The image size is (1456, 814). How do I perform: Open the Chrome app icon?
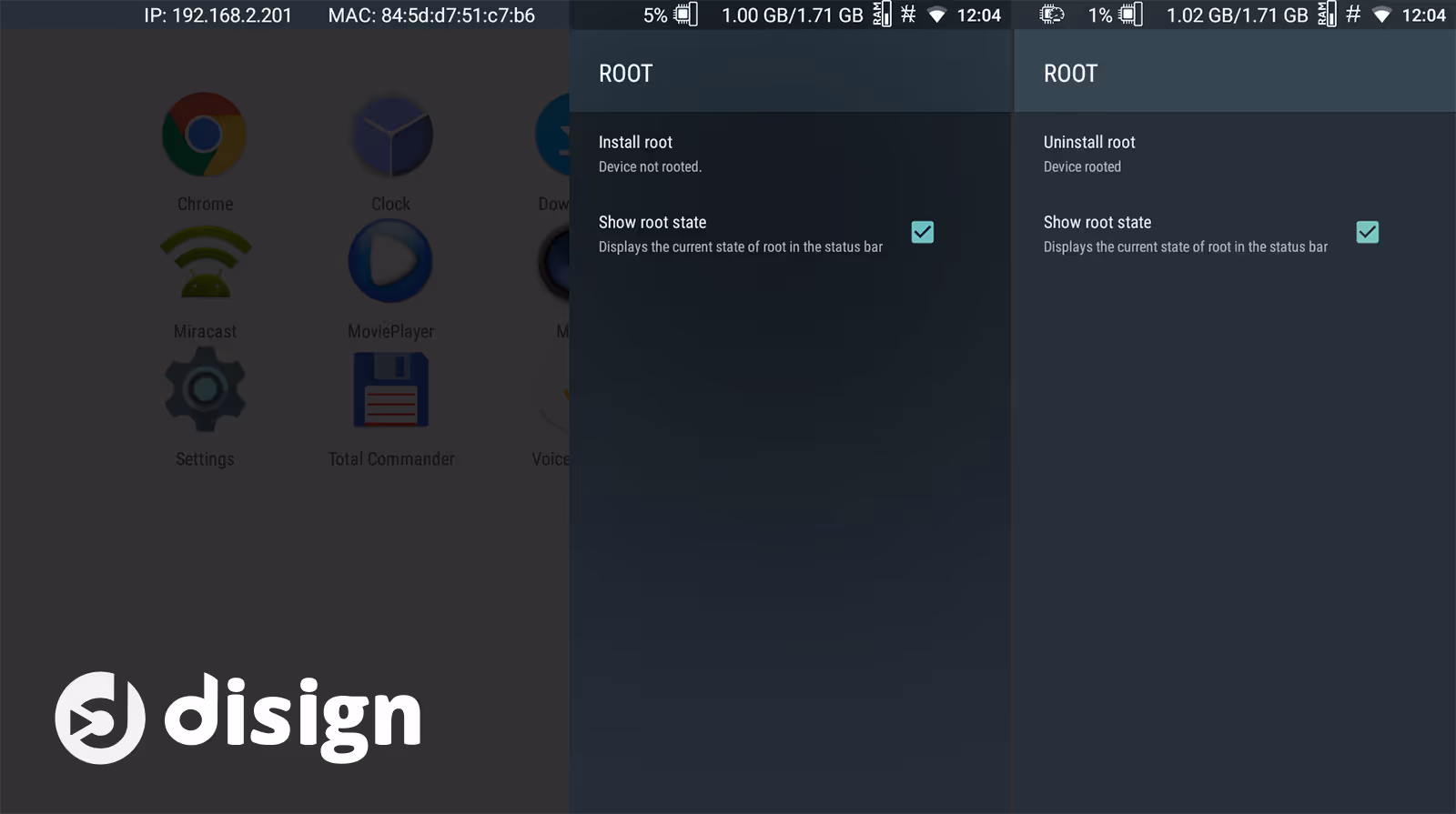(x=204, y=135)
